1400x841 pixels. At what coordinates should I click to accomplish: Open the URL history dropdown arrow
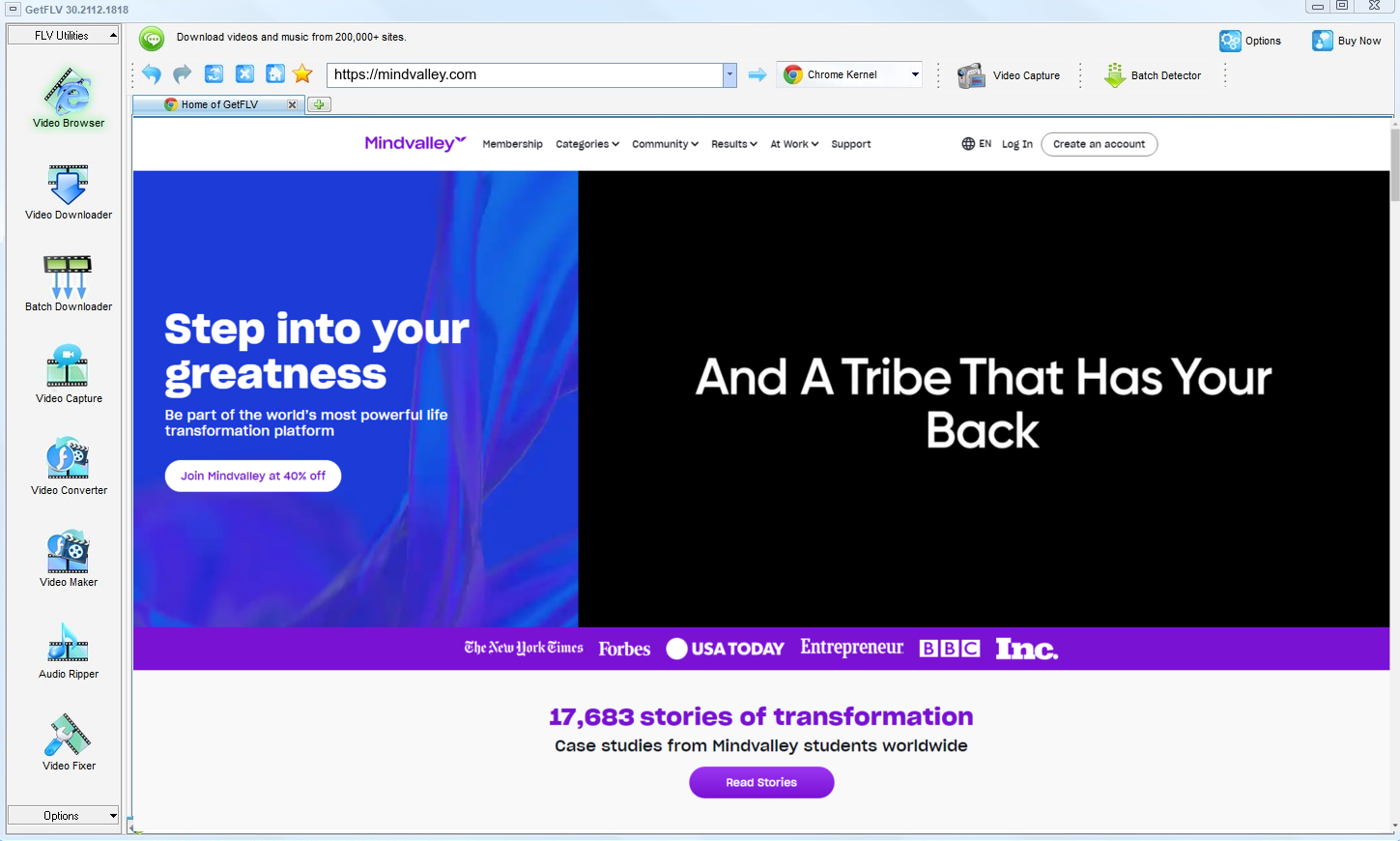(729, 74)
